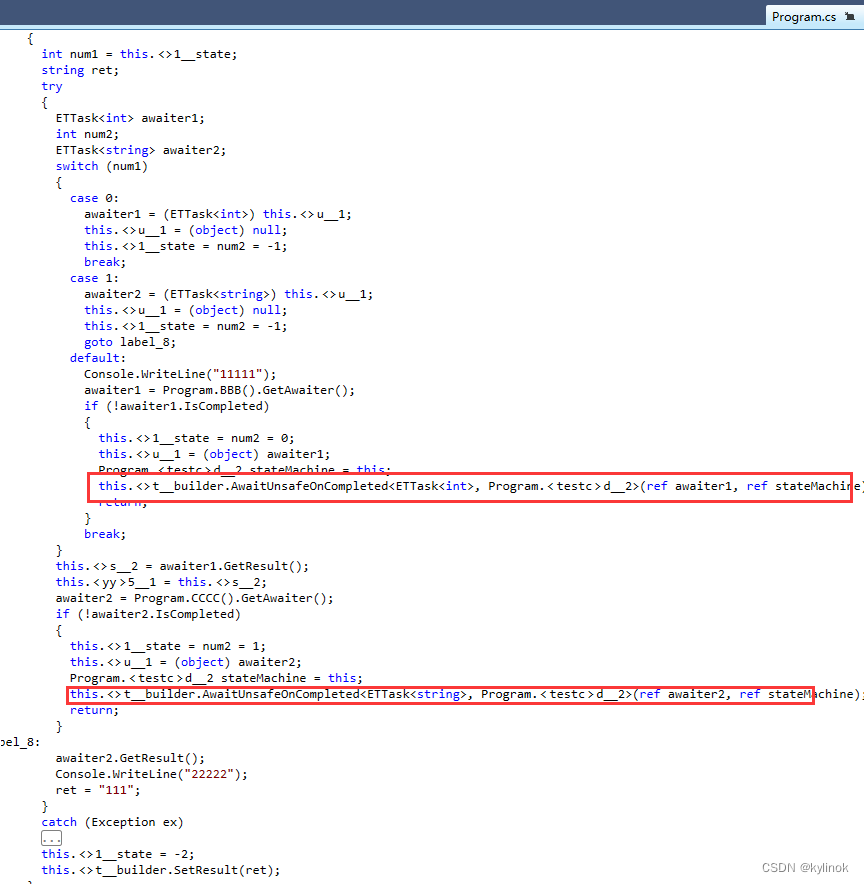The image size is (864, 884).
Task: Click the label_8 label in the left margin
Action: pyautogui.click(x=18, y=741)
